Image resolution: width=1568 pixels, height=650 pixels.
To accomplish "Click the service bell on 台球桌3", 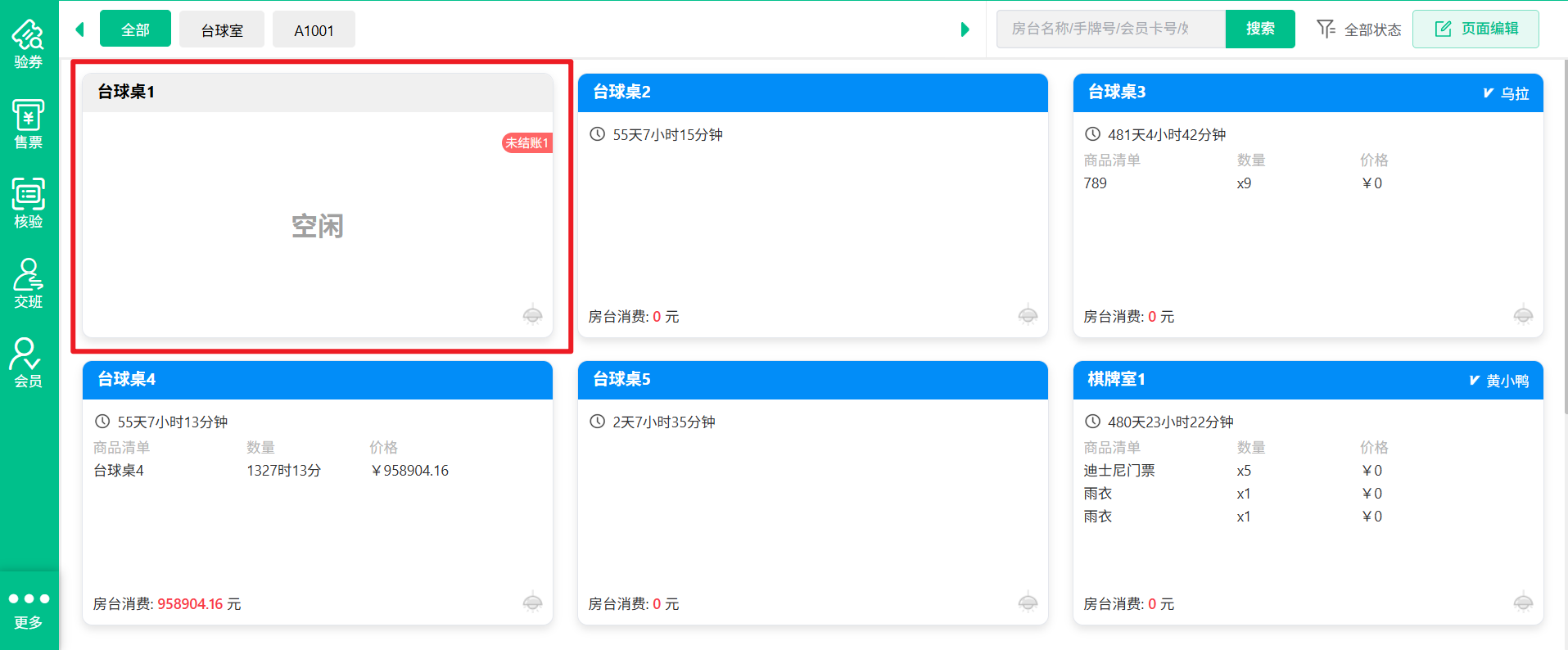I will [1523, 315].
